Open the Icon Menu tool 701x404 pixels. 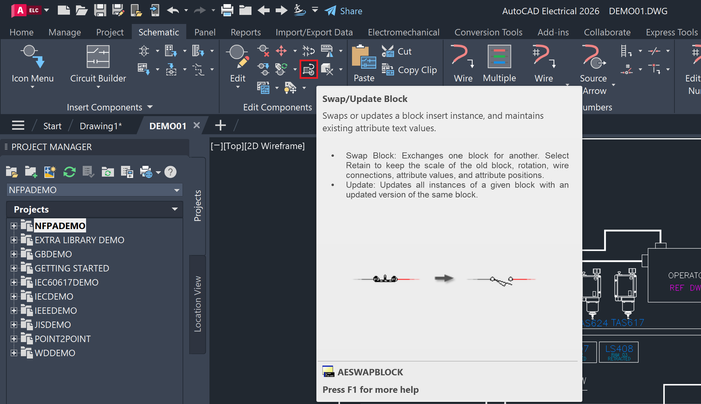point(32,65)
